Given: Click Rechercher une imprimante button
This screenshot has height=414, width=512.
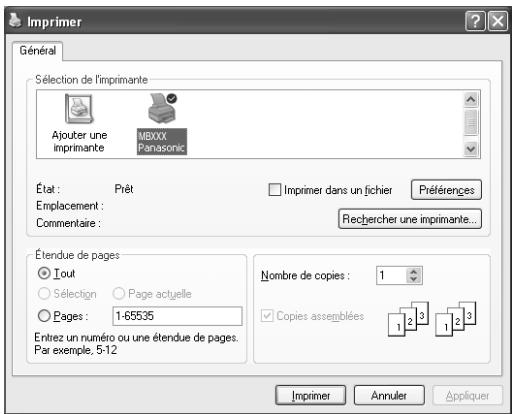Looking at the screenshot, I should 410,219.
